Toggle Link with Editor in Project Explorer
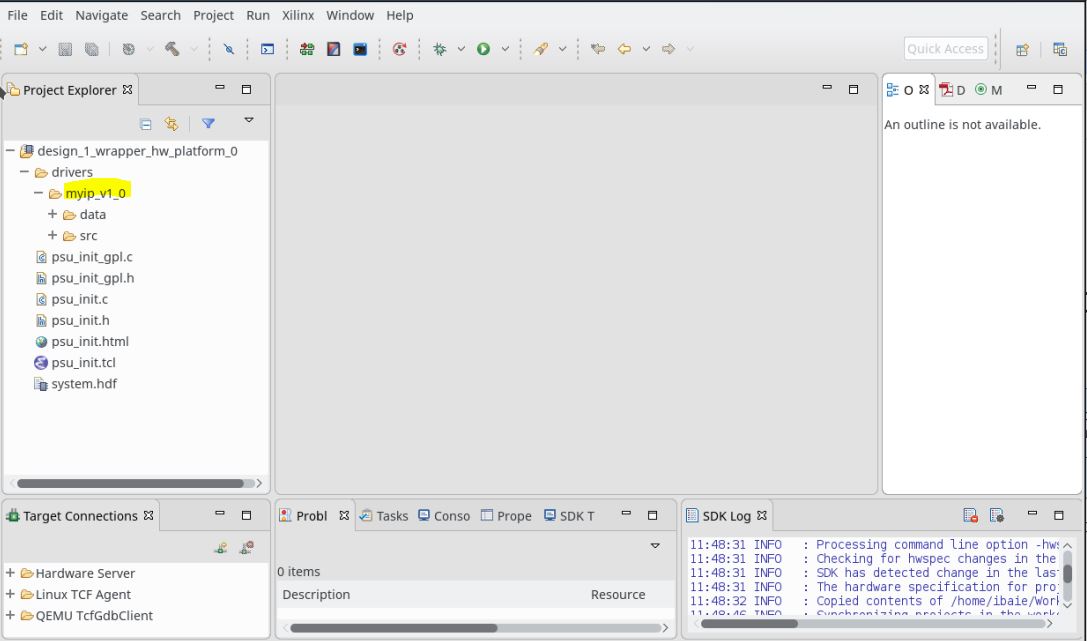Viewport: 1087px width, 641px height. coord(172,124)
